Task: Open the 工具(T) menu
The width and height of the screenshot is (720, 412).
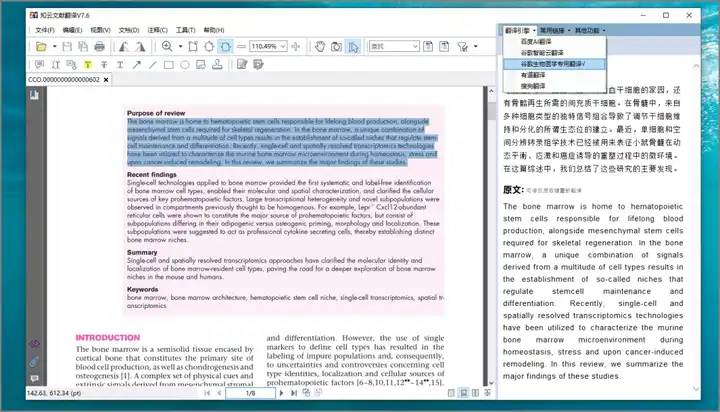Action: coord(186,30)
